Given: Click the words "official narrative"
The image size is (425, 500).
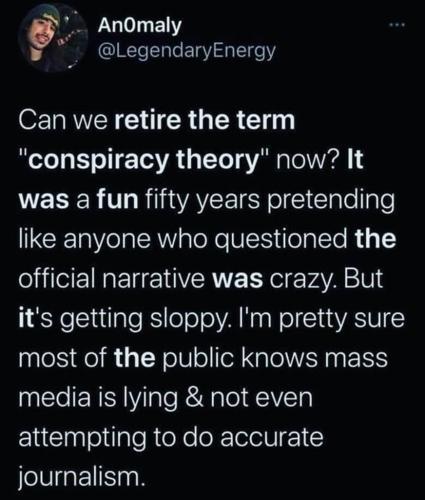Looking at the screenshot, I should click(x=111, y=279).
